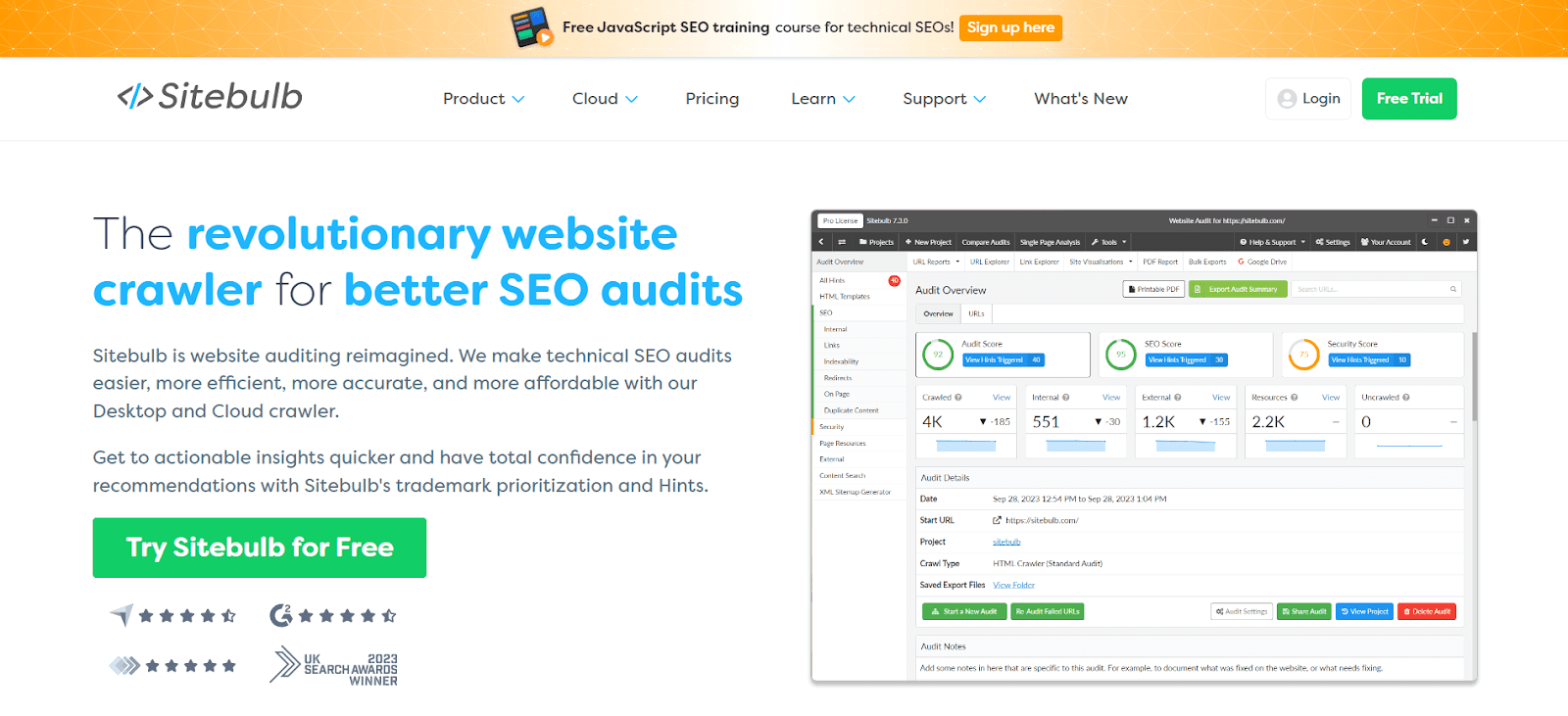Click New Project in the app toolbar

point(928,242)
